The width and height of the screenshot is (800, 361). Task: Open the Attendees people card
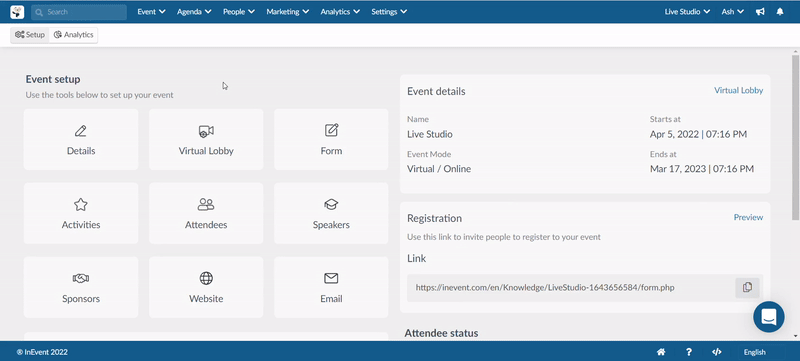[x=206, y=213]
